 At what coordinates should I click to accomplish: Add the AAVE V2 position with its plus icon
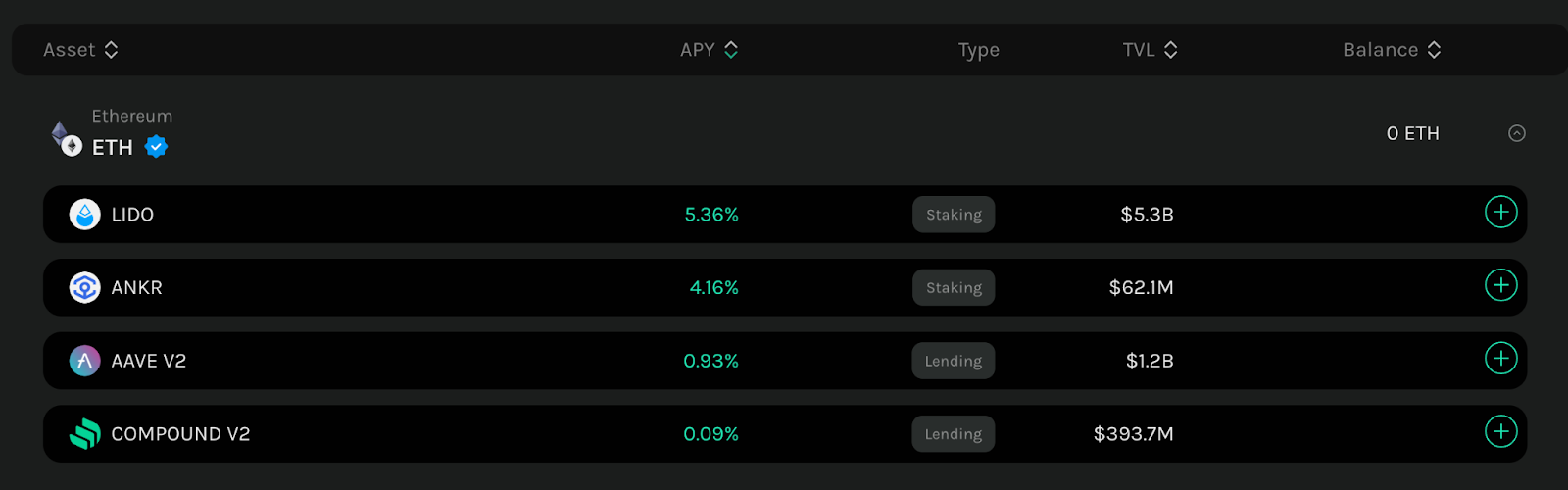click(1500, 359)
